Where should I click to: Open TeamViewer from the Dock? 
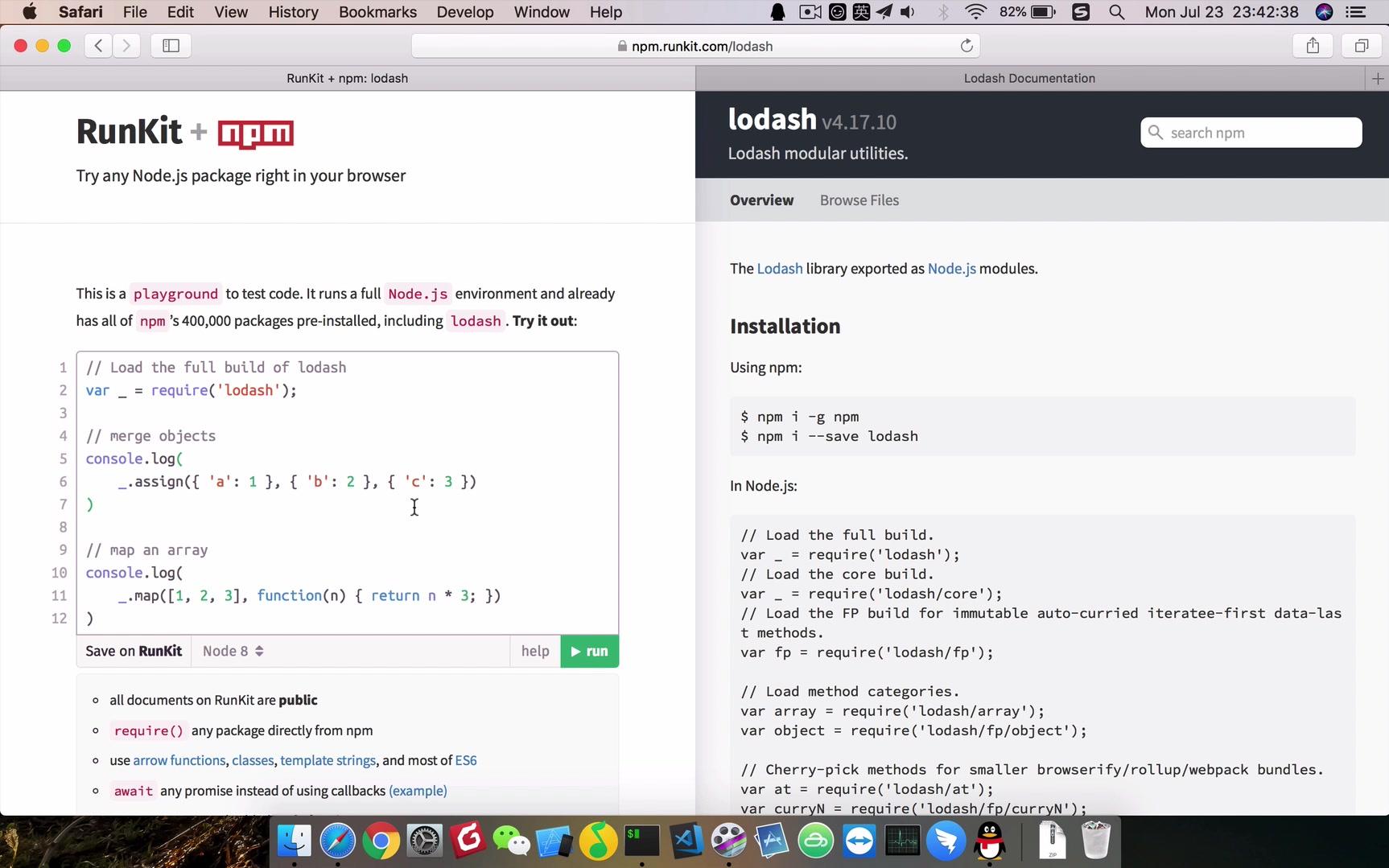coord(859,841)
